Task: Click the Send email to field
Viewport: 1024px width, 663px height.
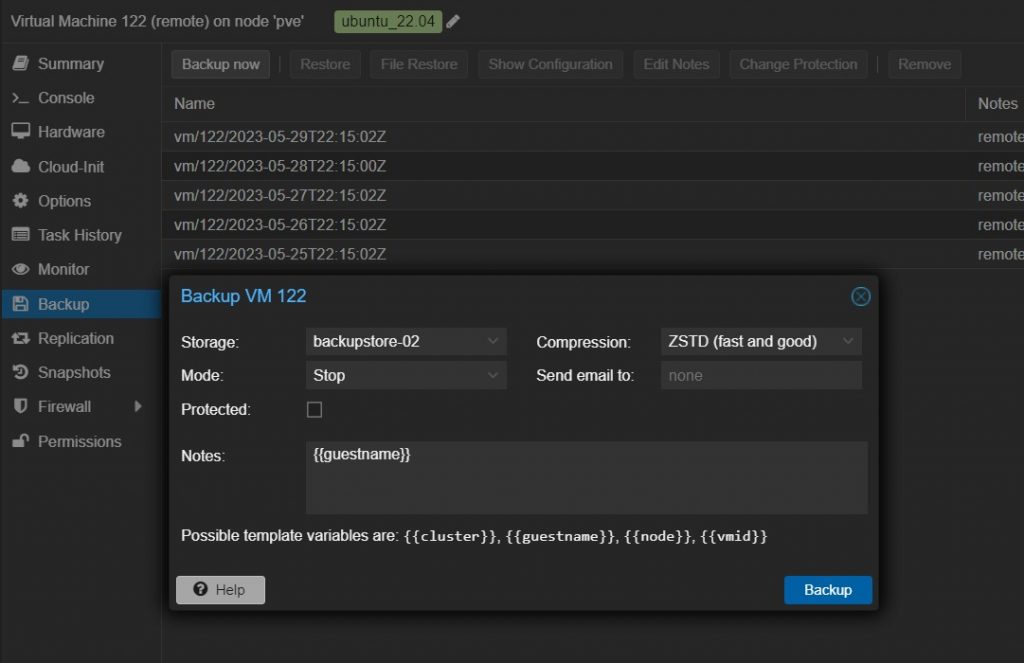Action: click(760, 376)
